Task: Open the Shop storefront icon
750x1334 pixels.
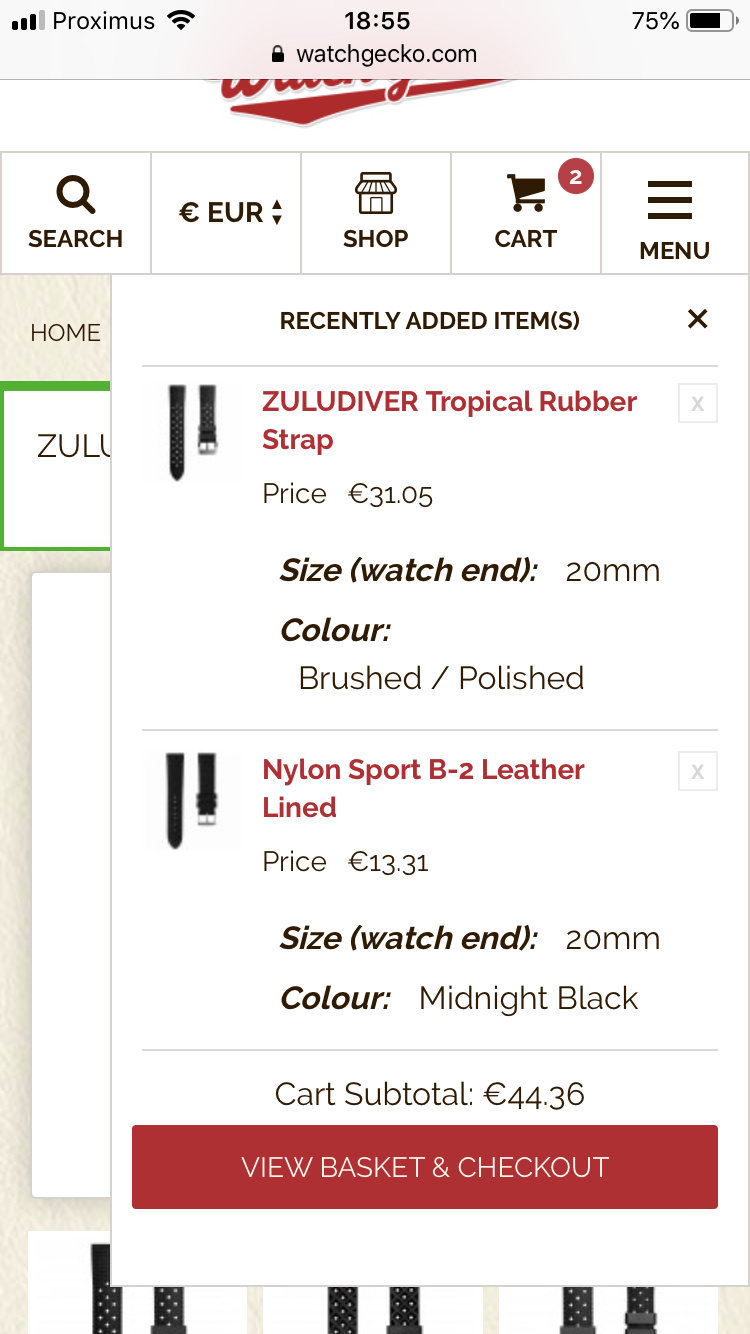Action: click(x=375, y=193)
